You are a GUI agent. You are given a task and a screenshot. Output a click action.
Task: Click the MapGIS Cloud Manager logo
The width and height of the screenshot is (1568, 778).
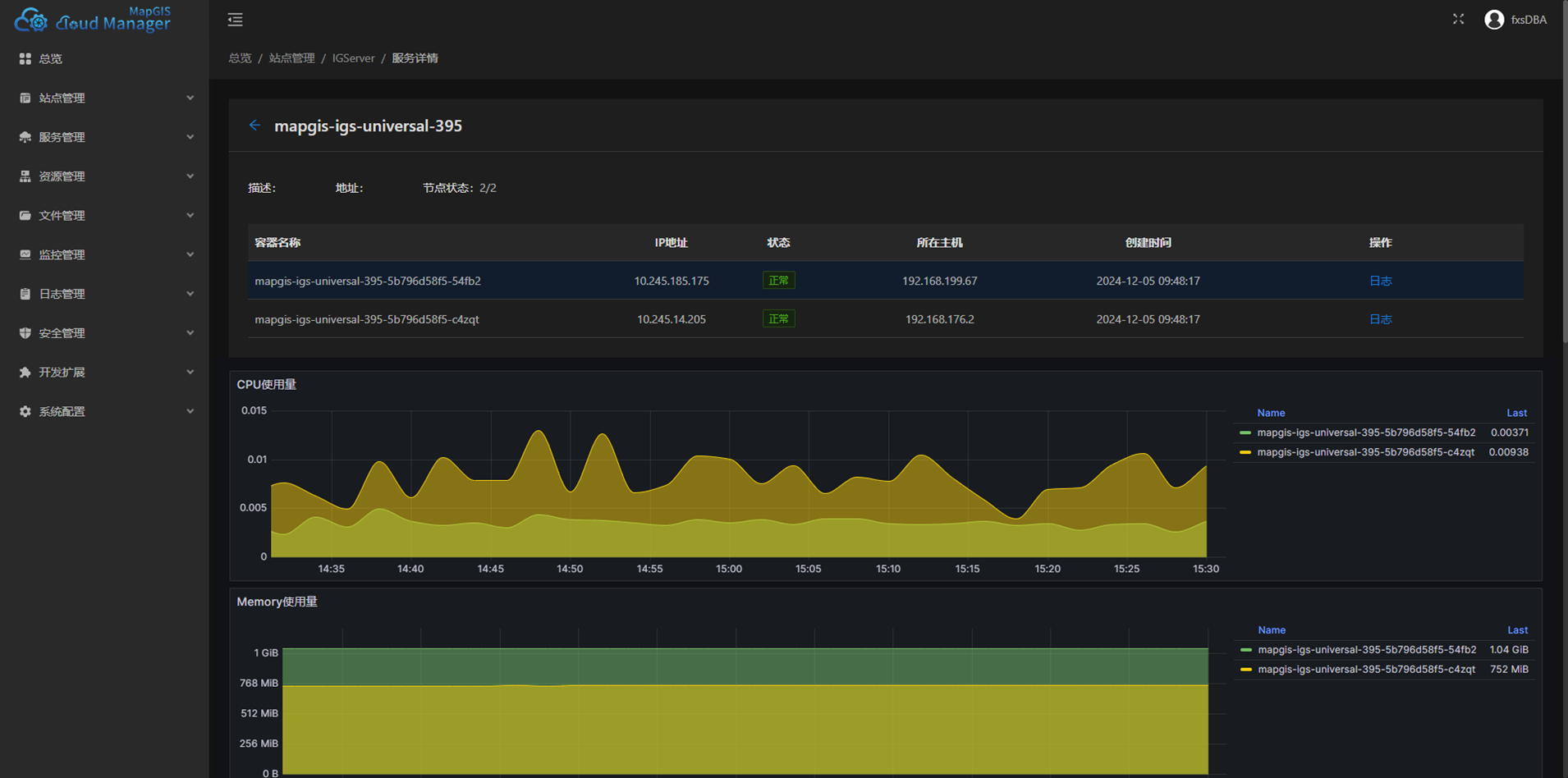[x=92, y=19]
